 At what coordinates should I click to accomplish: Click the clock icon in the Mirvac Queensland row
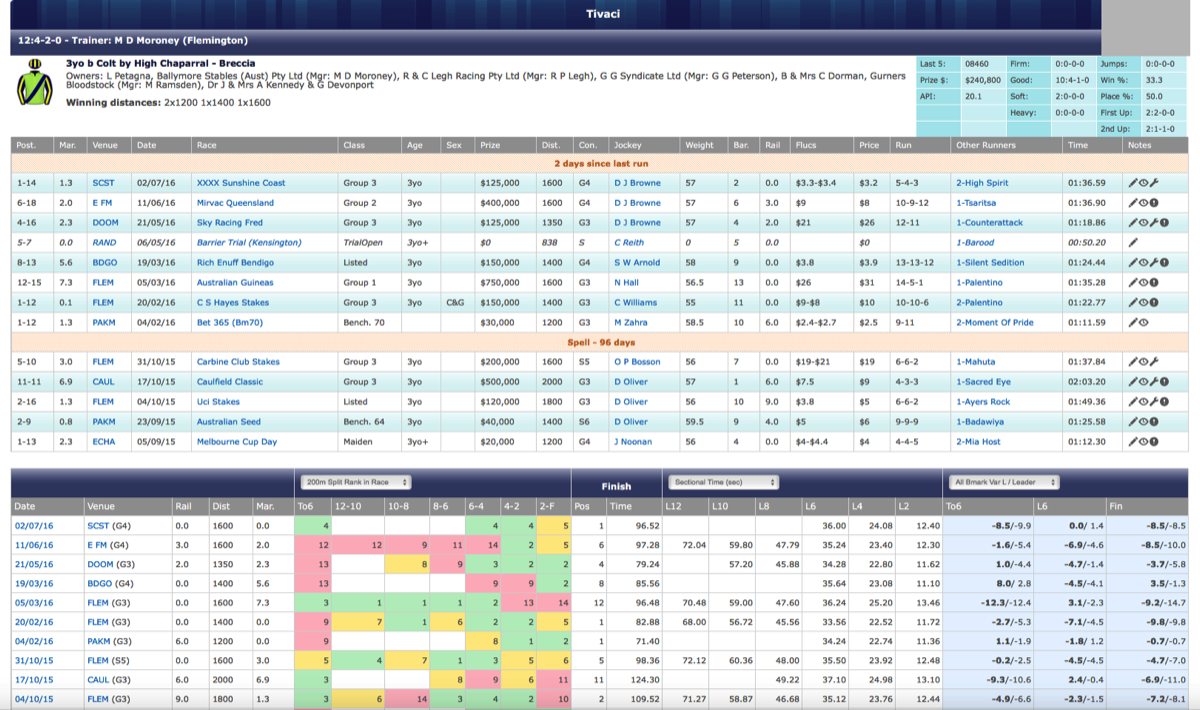[x=1144, y=203]
